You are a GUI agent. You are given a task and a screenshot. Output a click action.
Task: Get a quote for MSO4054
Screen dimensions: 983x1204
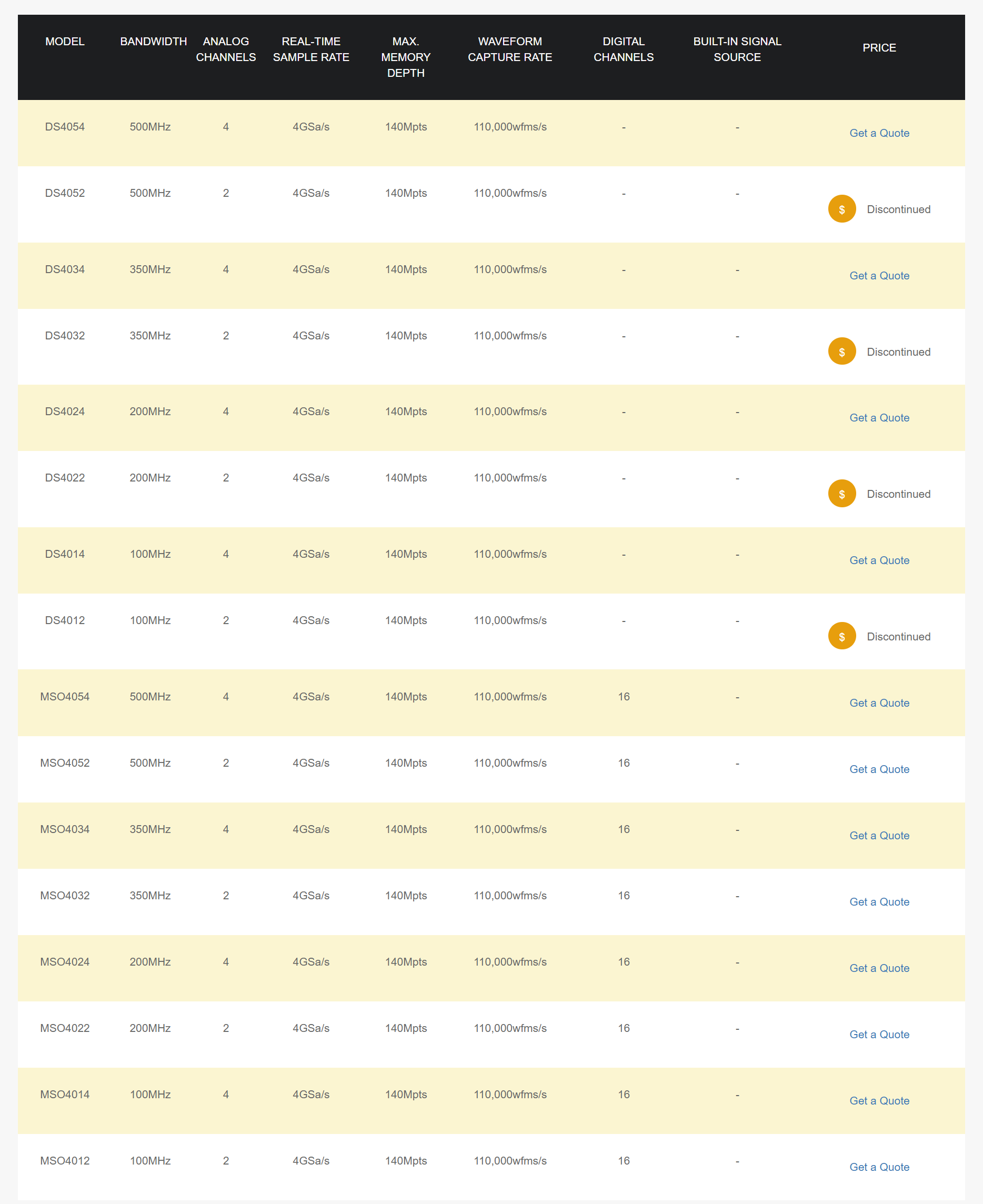point(879,703)
